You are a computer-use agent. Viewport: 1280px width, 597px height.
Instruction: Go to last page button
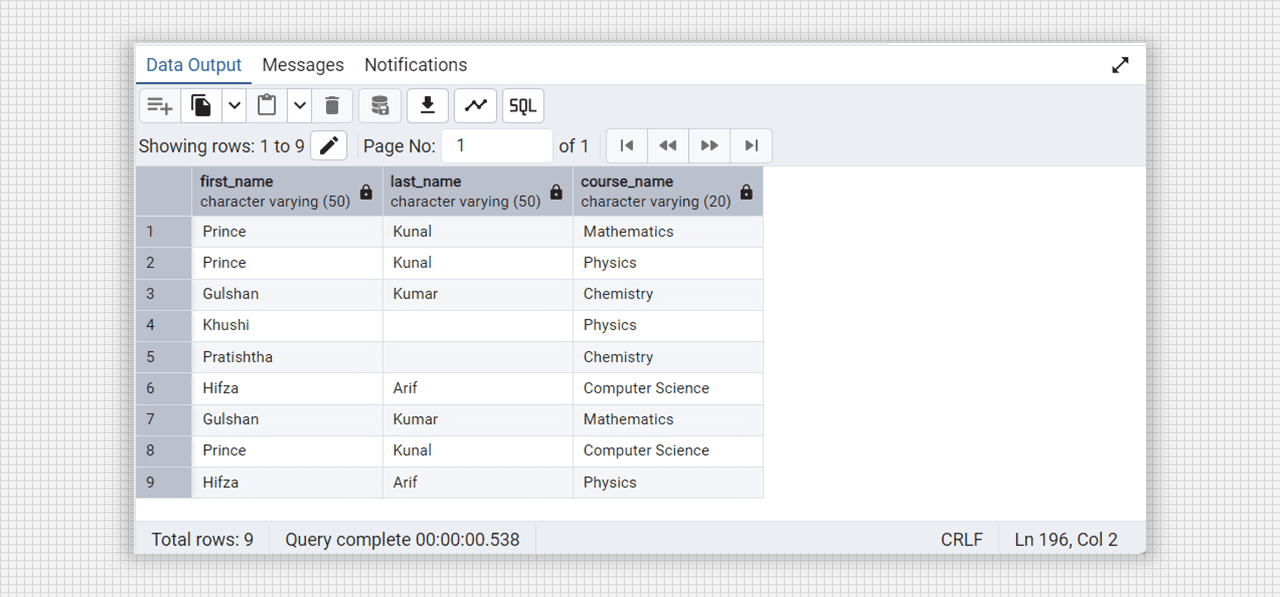tap(751, 146)
